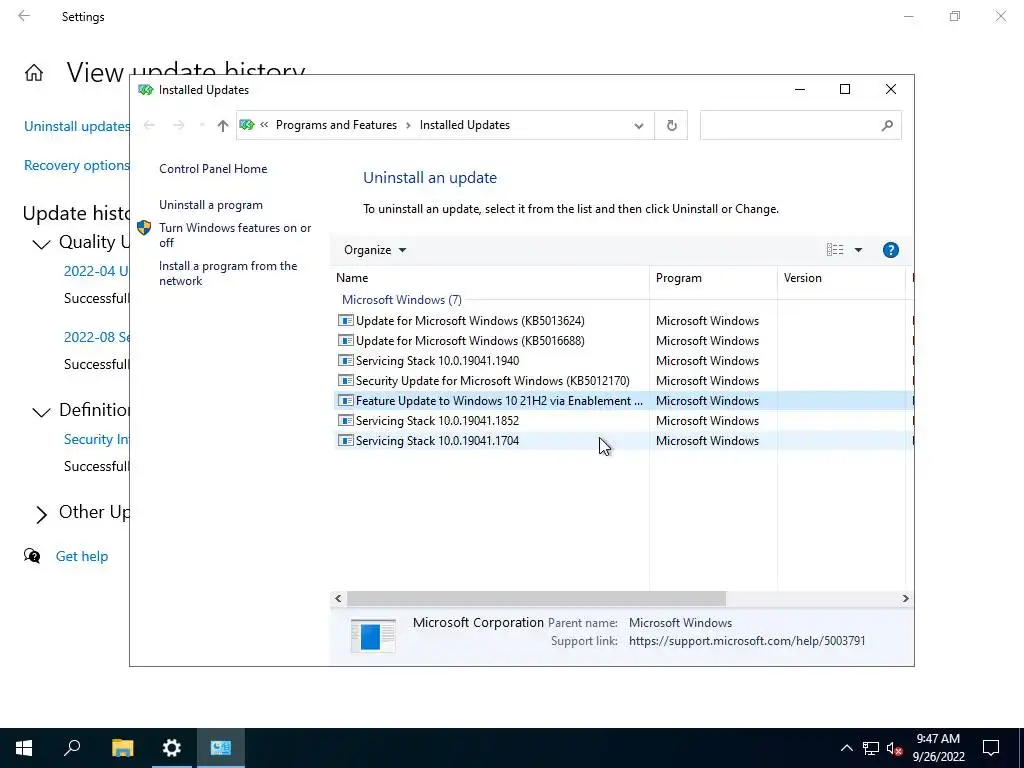Collapse the Microsoft Windows (7) group header
1024x768 pixels.
(x=402, y=300)
